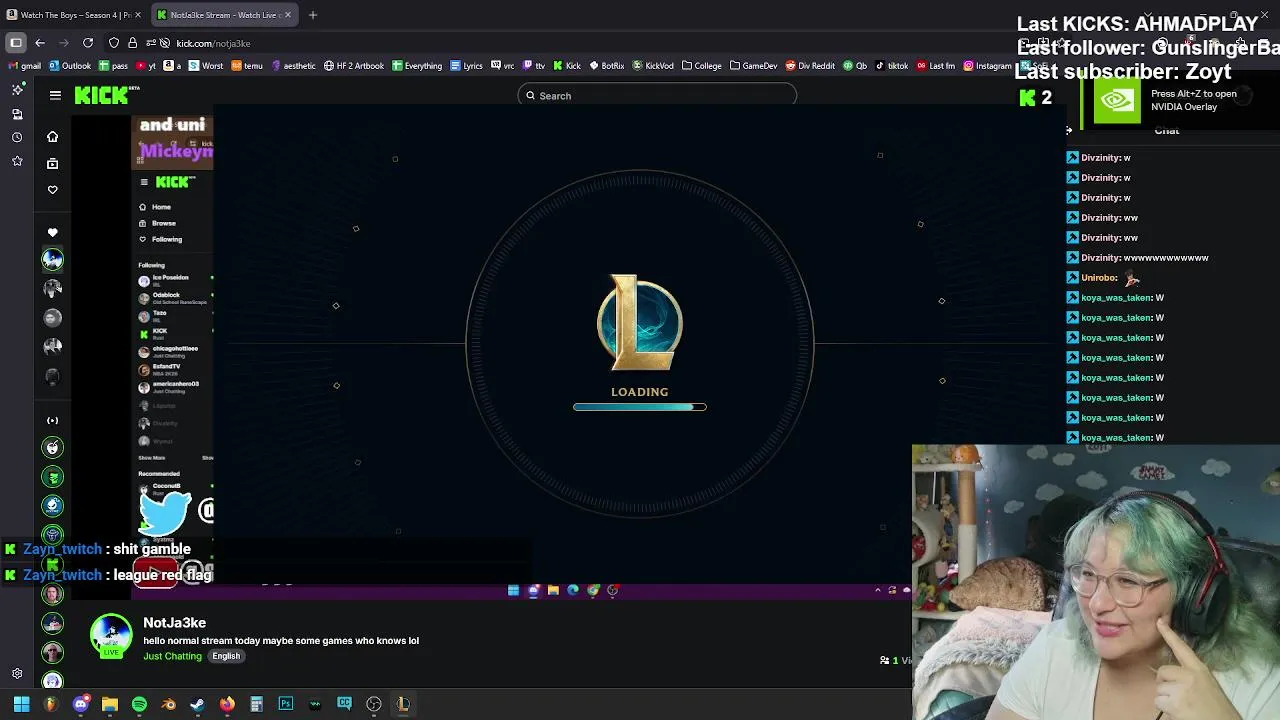
Task: Click the site padlock icon
Action: click(x=132, y=43)
